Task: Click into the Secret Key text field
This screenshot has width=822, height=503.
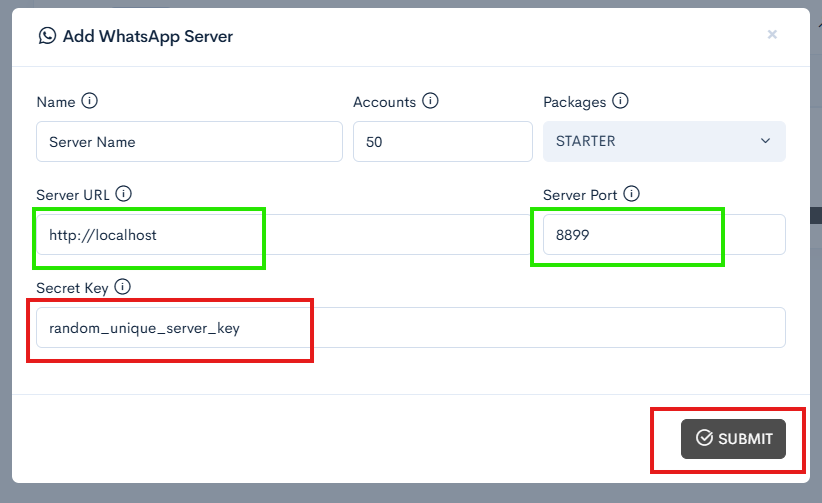Action: pyautogui.click(x=410, y=328)
